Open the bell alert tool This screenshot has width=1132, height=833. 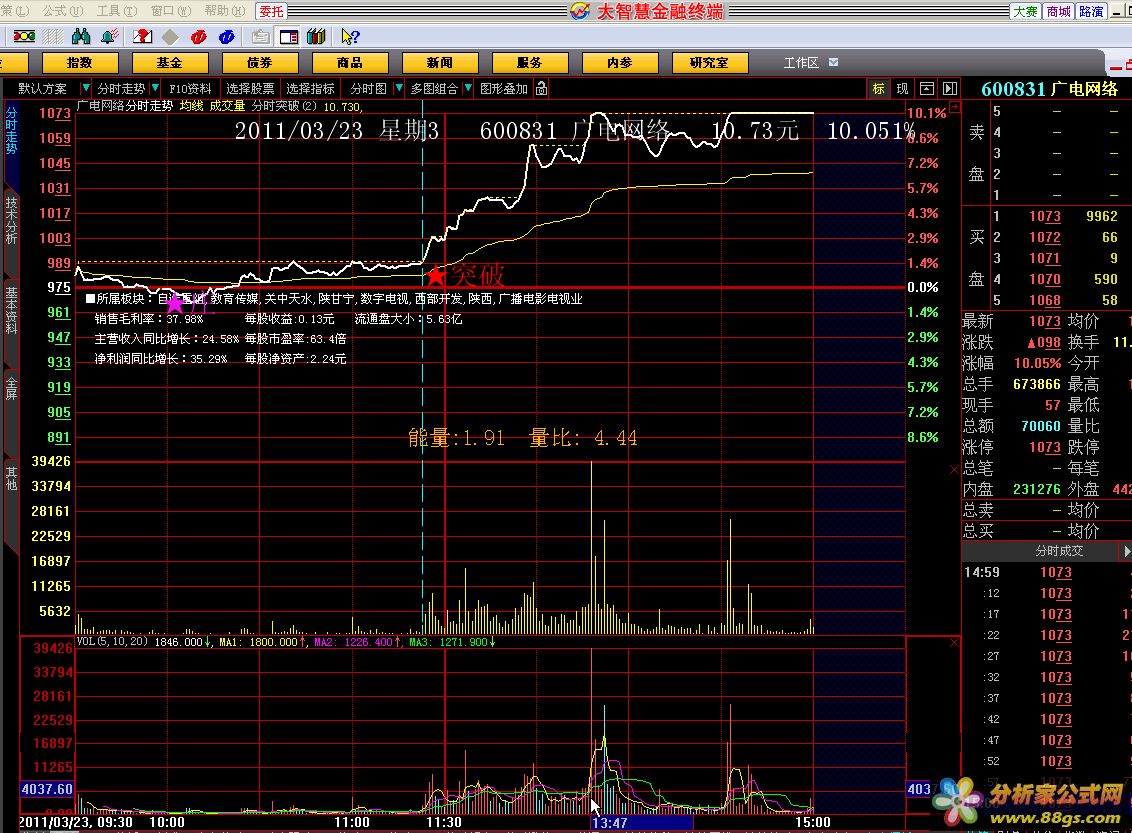110,36
